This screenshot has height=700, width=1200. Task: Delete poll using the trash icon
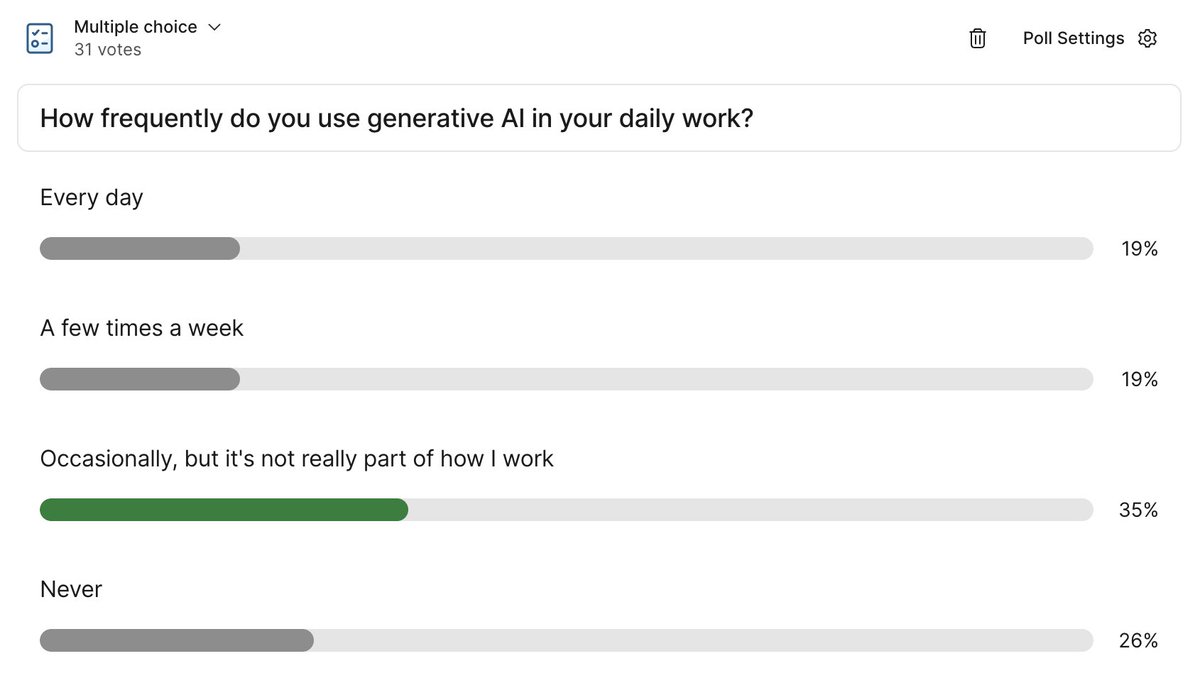point(978,38)
